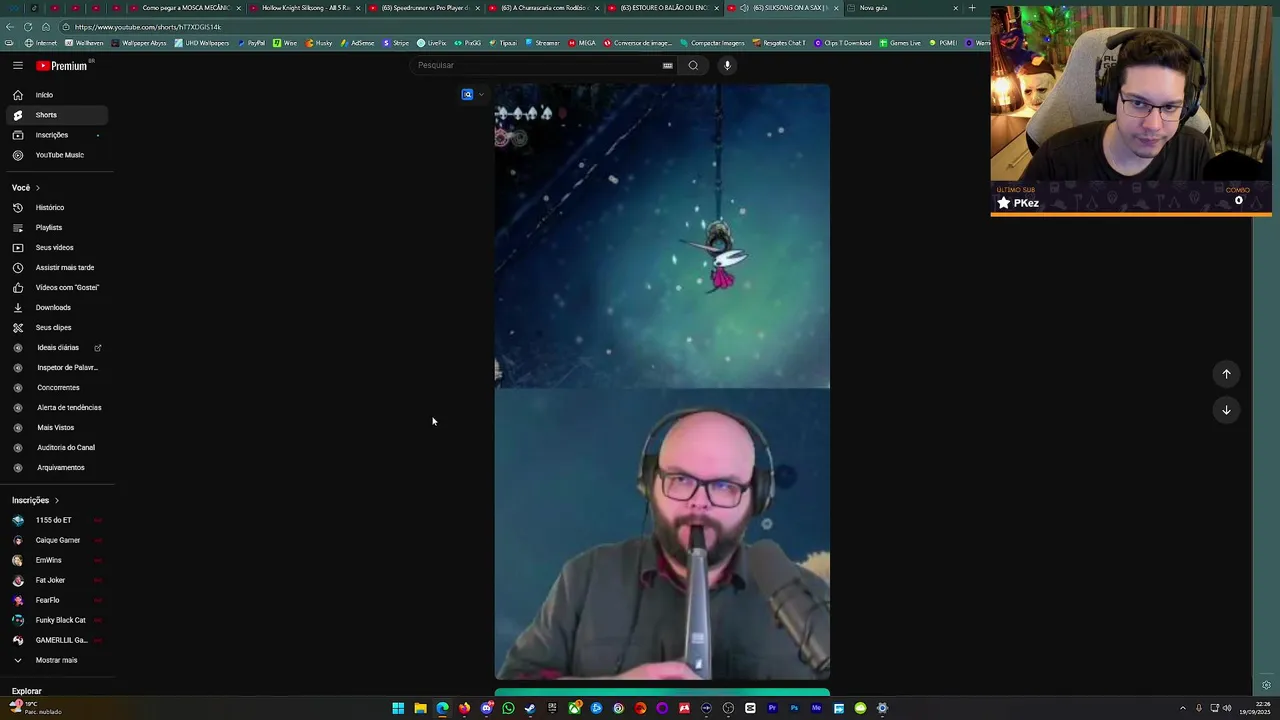Open Playlists in the sidebar

coord(55,228)
